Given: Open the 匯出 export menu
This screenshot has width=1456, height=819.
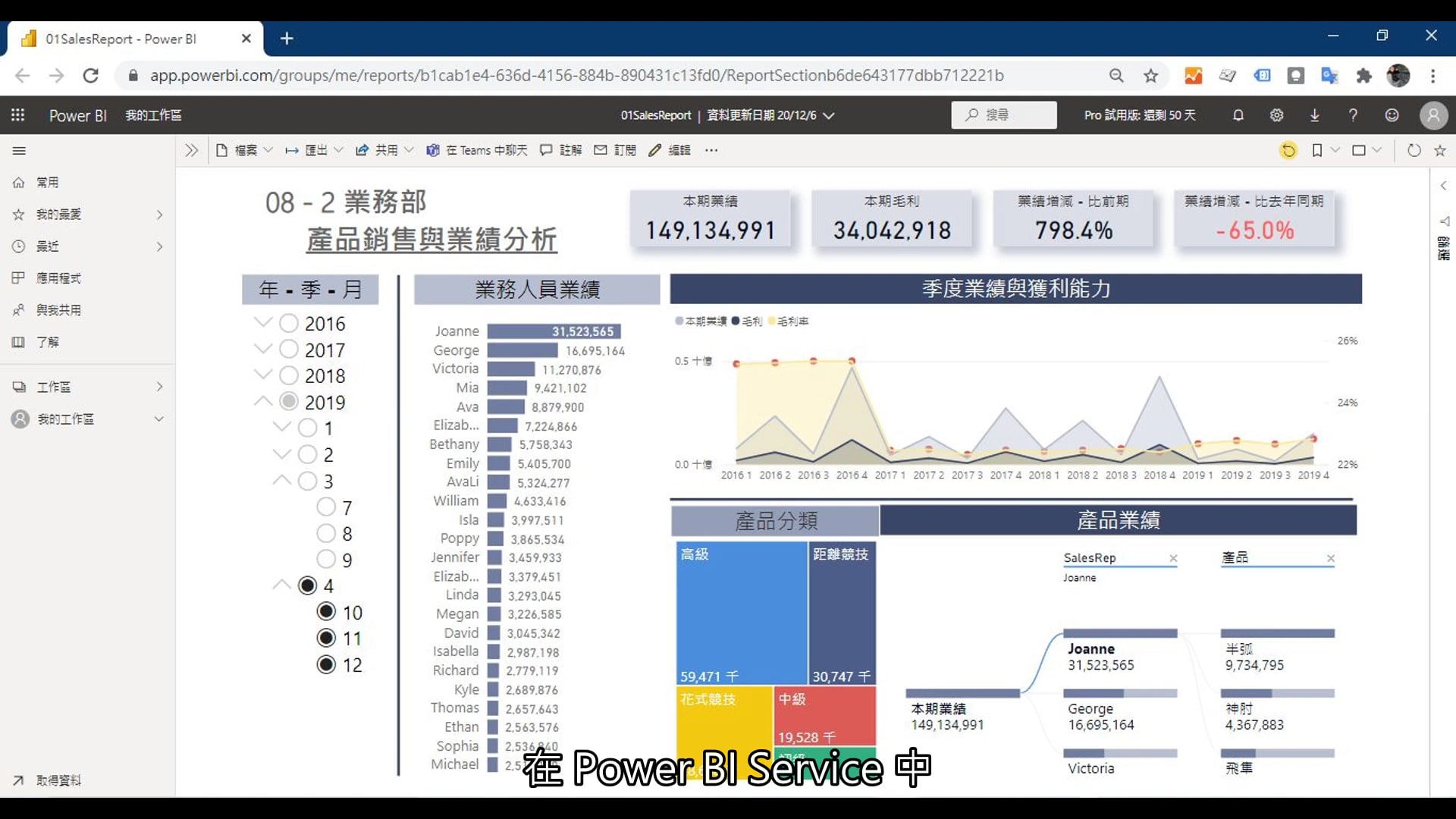Looking at the screenshot, I should coord(315,150).
